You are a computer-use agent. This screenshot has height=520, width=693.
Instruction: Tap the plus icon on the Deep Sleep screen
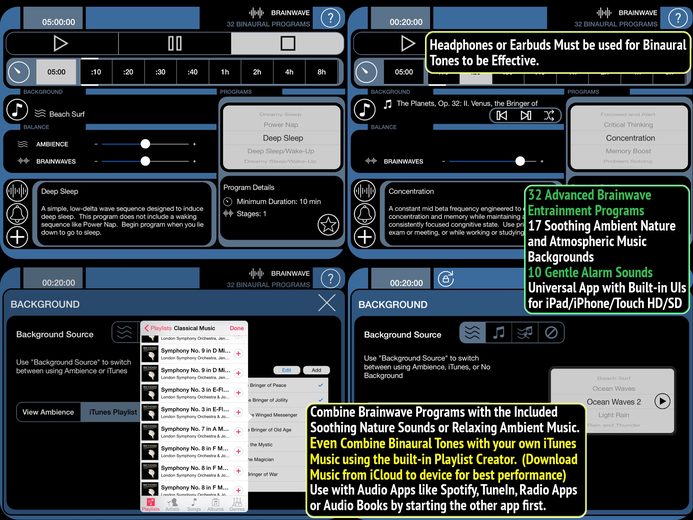17,237
